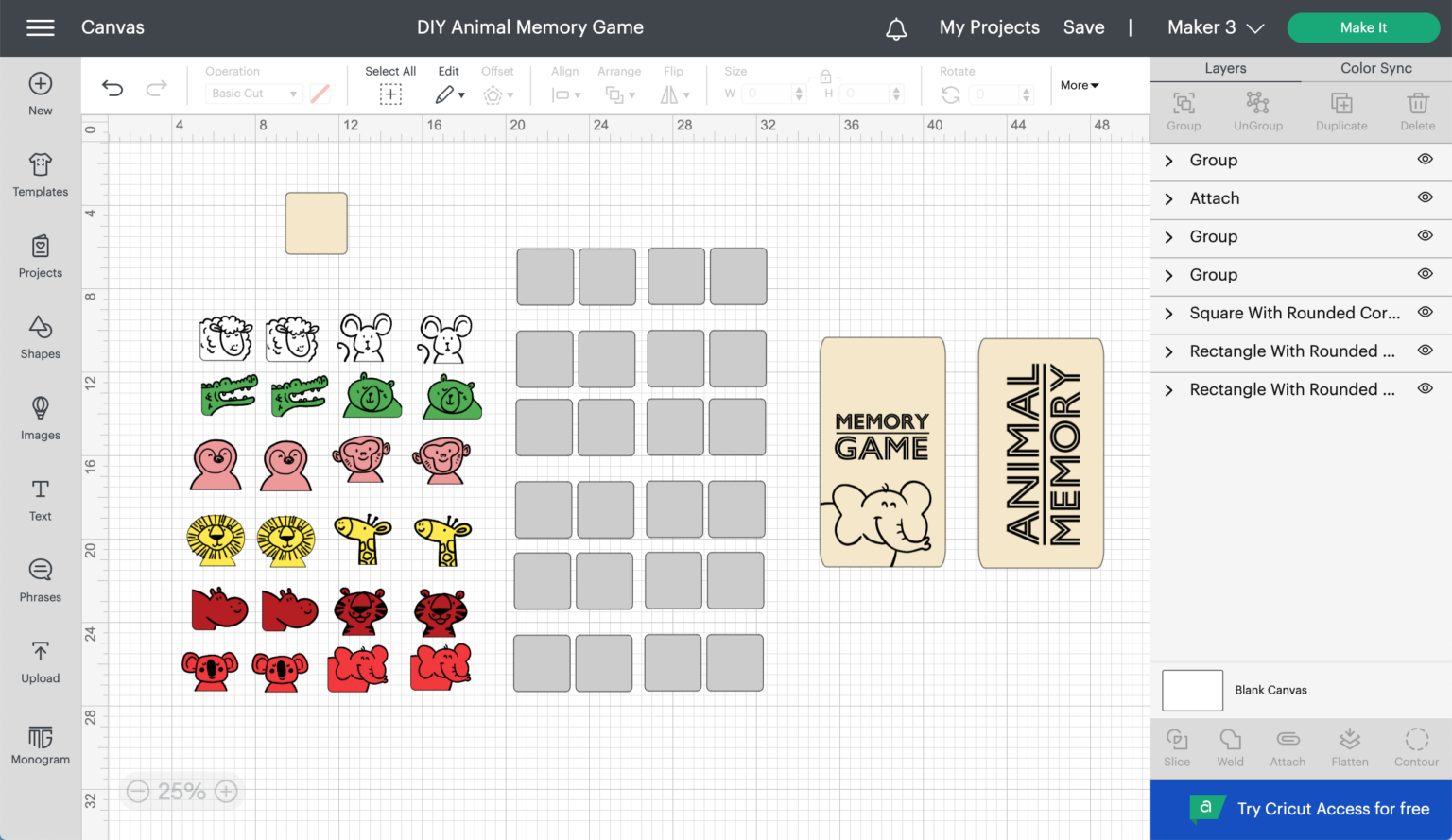Viewport: 1452px width, 840px height.
Task: Hide the Attach layer
Action: 1426,197
